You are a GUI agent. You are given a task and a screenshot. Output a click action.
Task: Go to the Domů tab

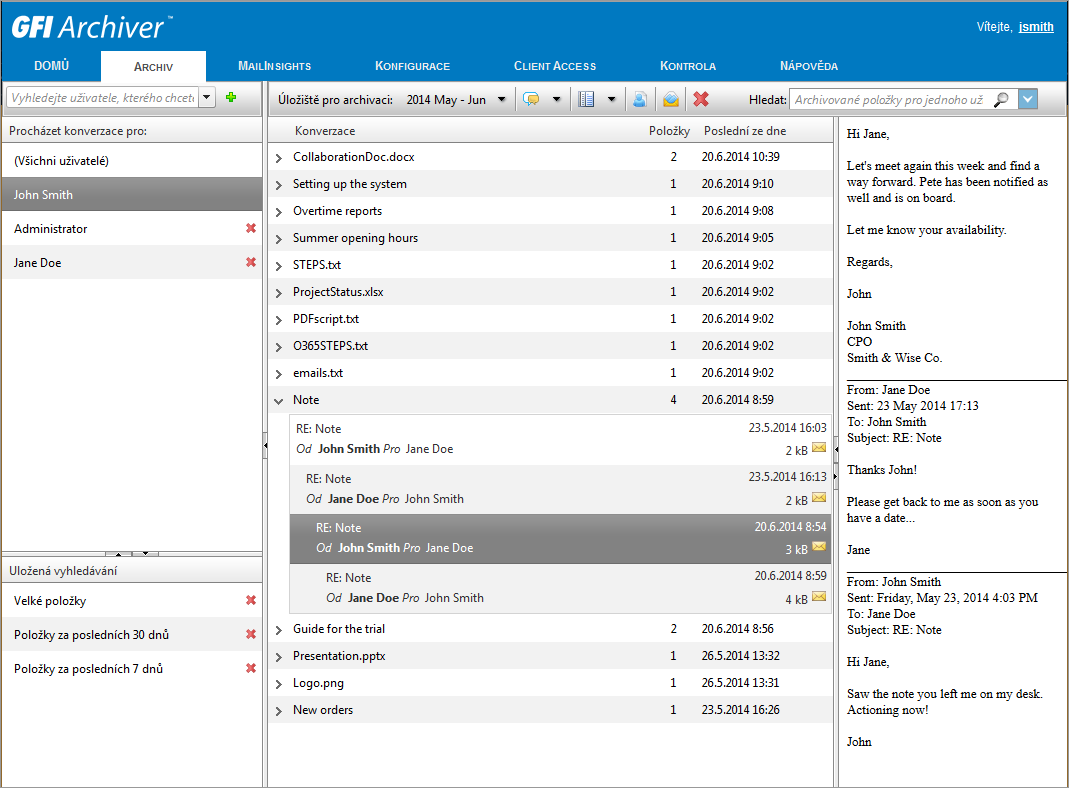pyautogui.click(x=52, y=66)
